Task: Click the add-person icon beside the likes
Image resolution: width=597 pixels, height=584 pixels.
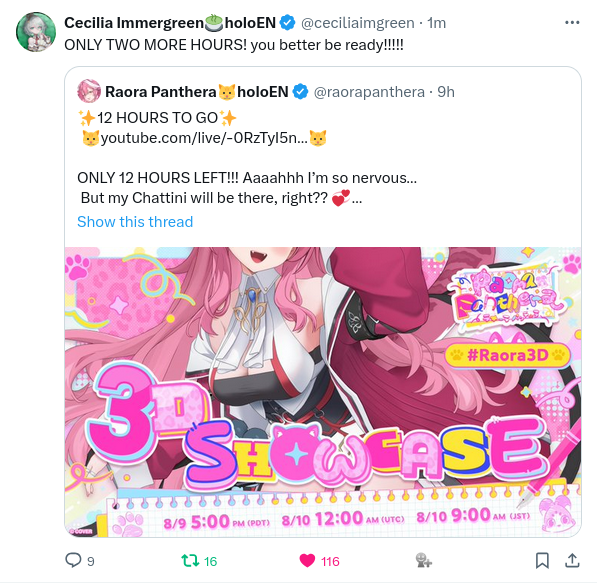Action: (x=423, y=560)
